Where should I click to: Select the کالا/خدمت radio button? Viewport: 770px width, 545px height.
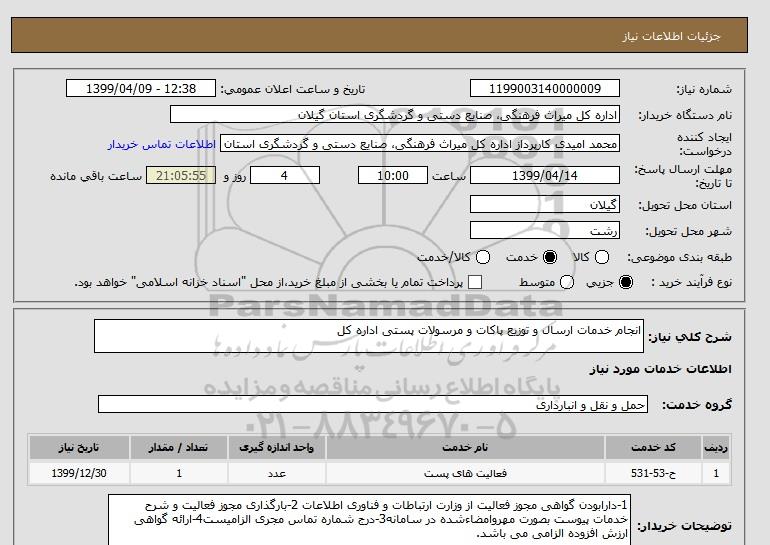tap(483, 257)
